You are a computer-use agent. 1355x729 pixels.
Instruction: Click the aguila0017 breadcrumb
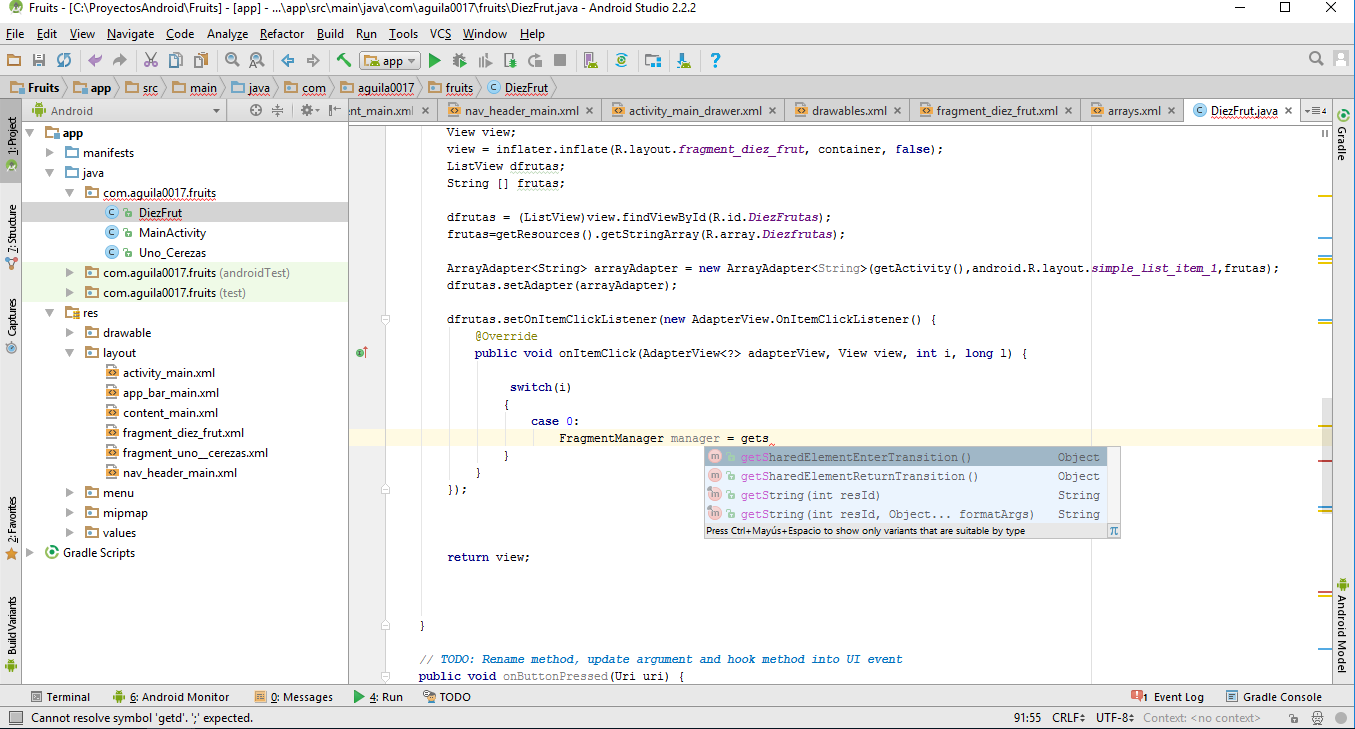pos(377,88)
